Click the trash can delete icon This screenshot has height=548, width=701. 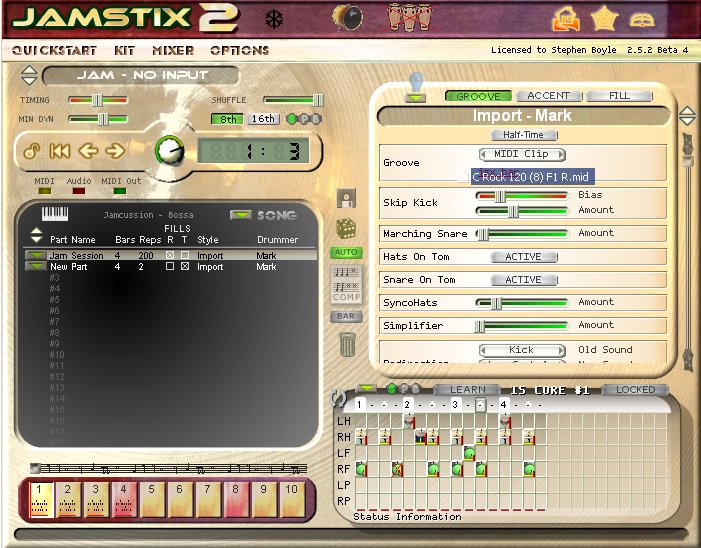click(x=346, y=345)
